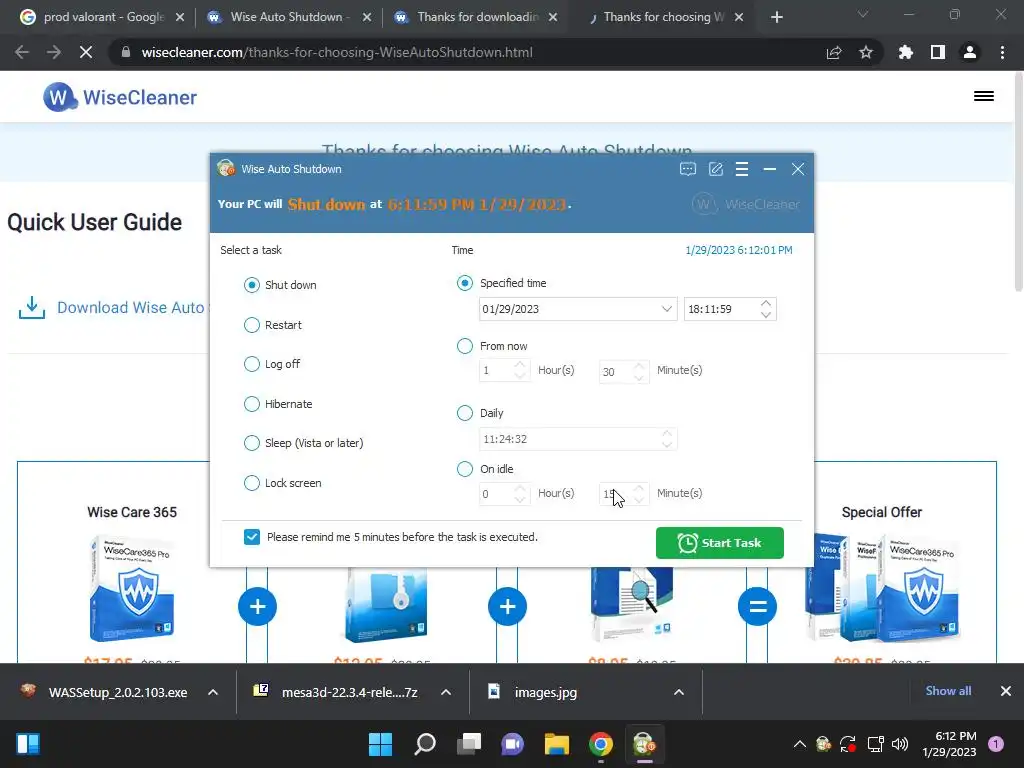Click Wise Auto Shutdown taskbar icon

[x=645, y=744]
